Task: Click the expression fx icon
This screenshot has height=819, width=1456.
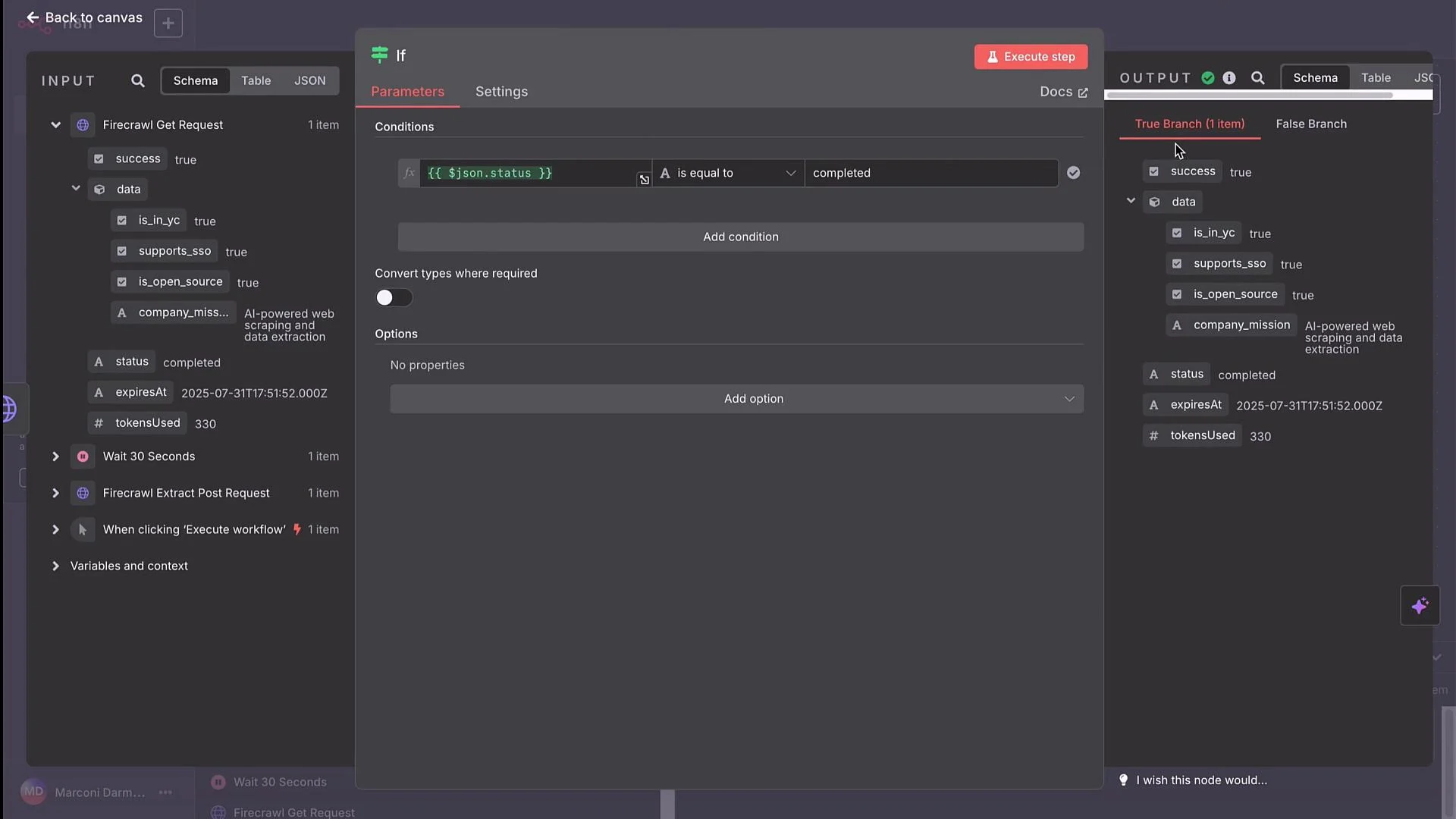Action: point(409,173)
